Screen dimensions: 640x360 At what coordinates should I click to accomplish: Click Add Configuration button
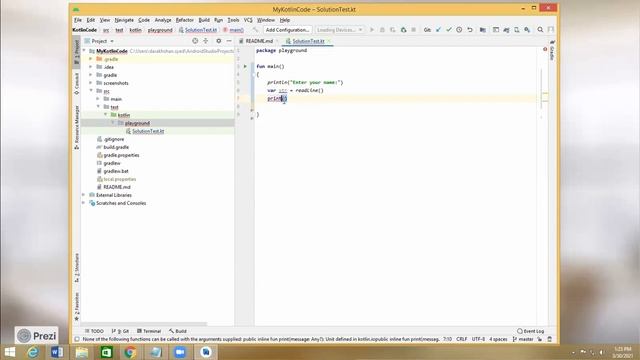click(x=287, y=30)
